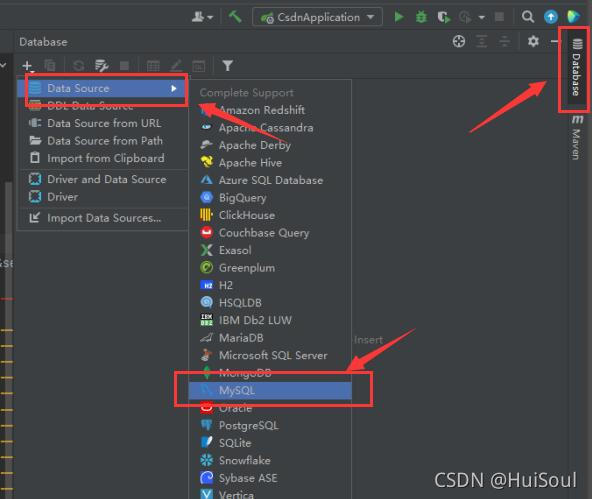The width and height of the screenshot is (592, 499).
Task: Select Driver and Data Source
Action: pyautogui.click(x=103, y=179)
